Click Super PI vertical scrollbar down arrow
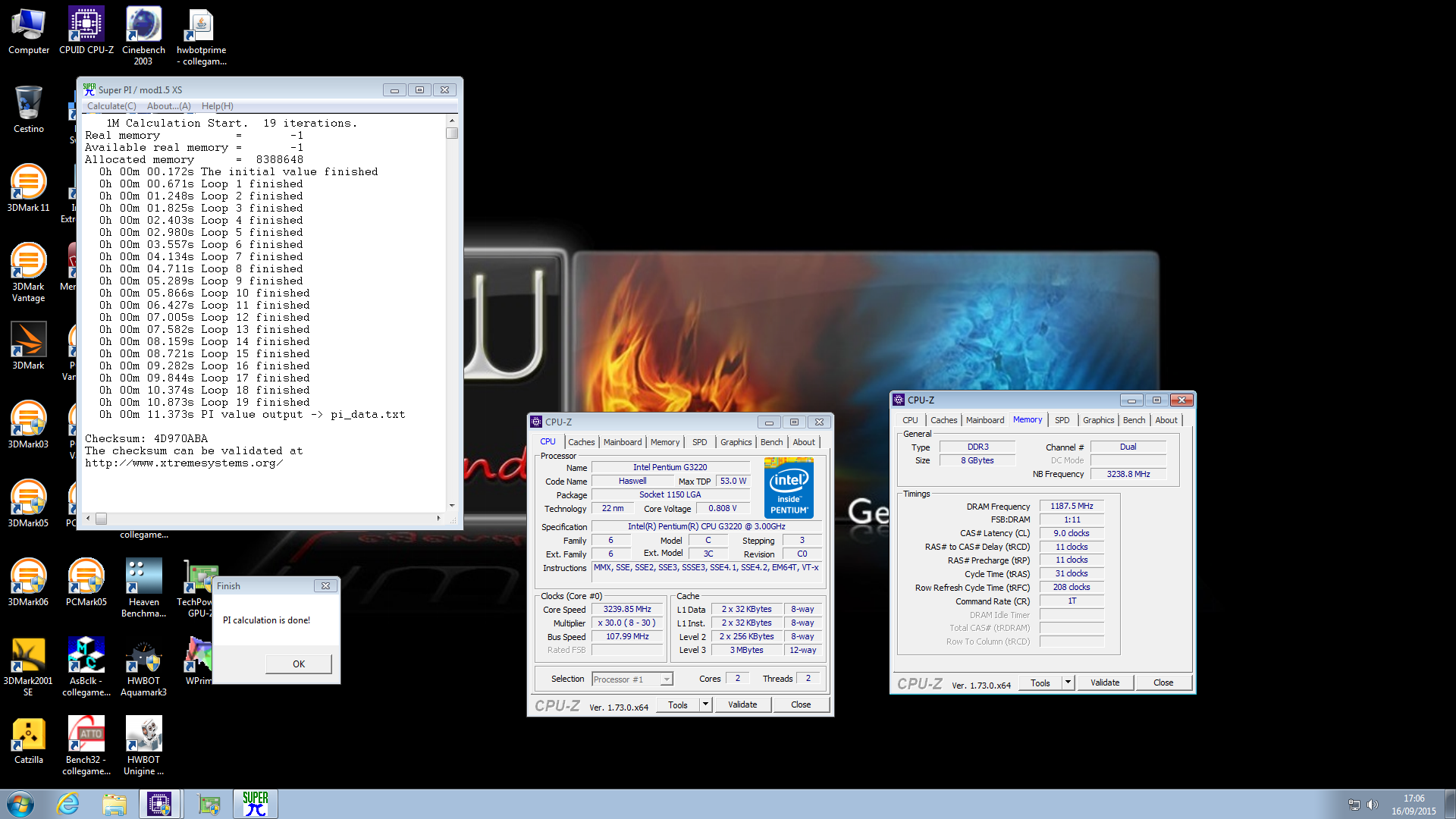The width and height of the screenshot is (1456, 819). pyautogui.click(x=452, y=505)
